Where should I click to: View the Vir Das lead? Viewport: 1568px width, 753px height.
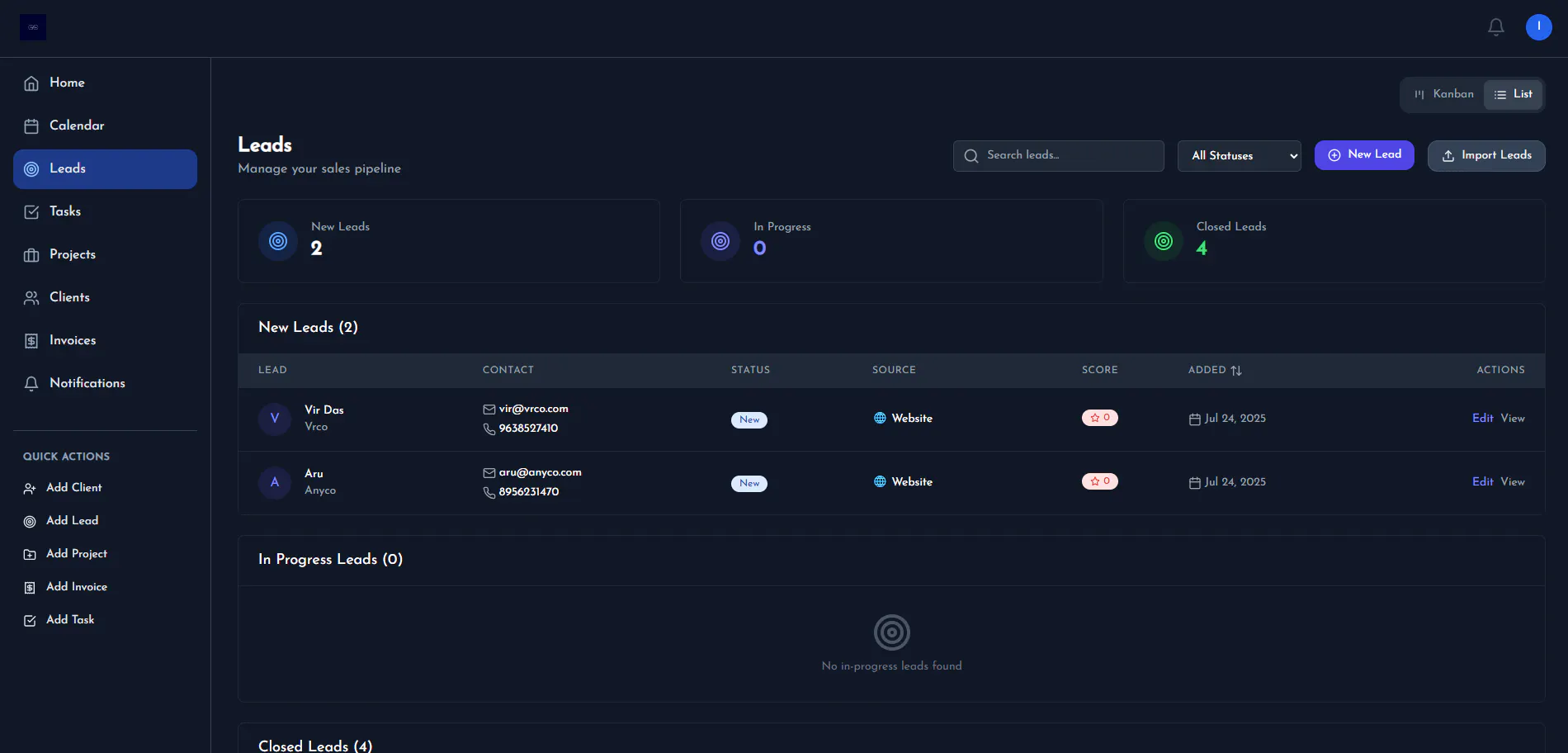pos(1513,419)
